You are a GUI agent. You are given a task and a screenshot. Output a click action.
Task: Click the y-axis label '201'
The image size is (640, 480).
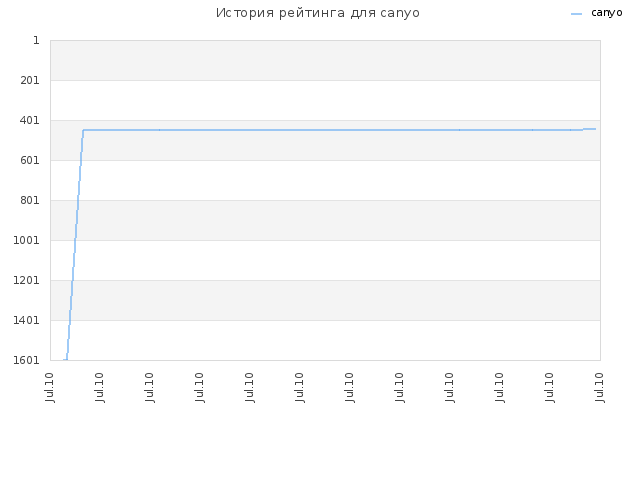[x=30, y=80]
